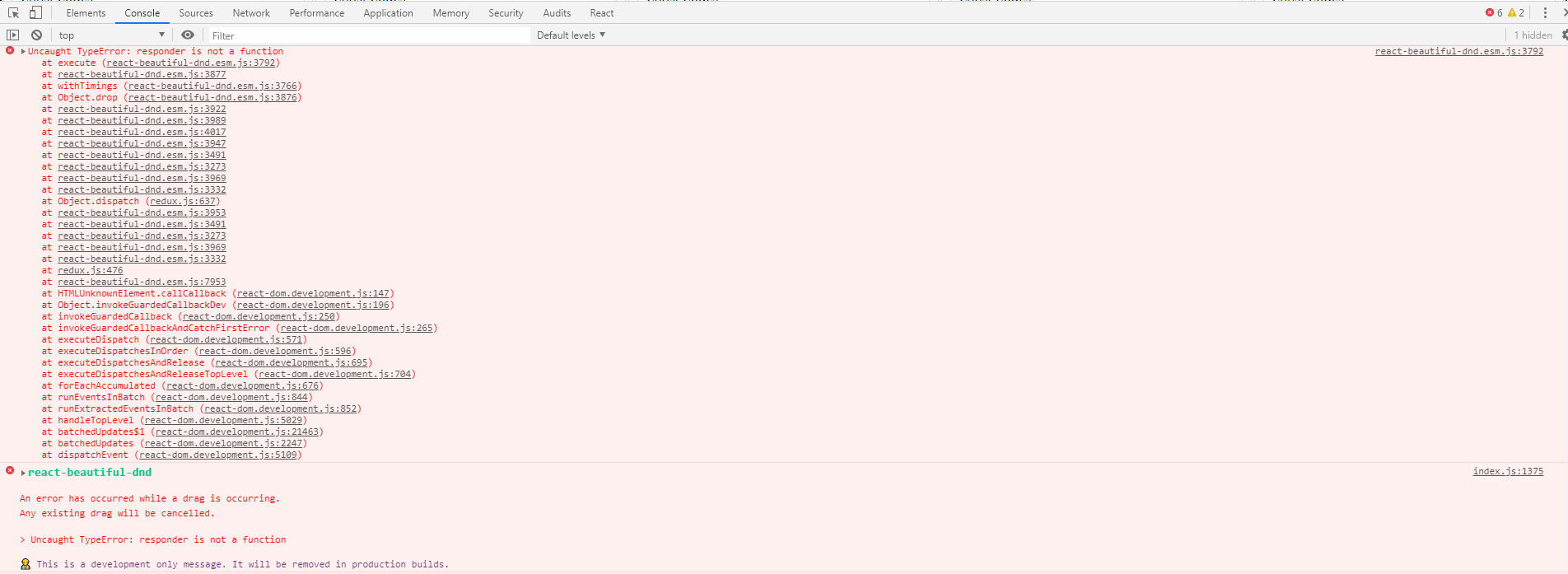Toggle live expression eye icon
1568x574 pixels.
pyautogui.click(x=188, y=35)
